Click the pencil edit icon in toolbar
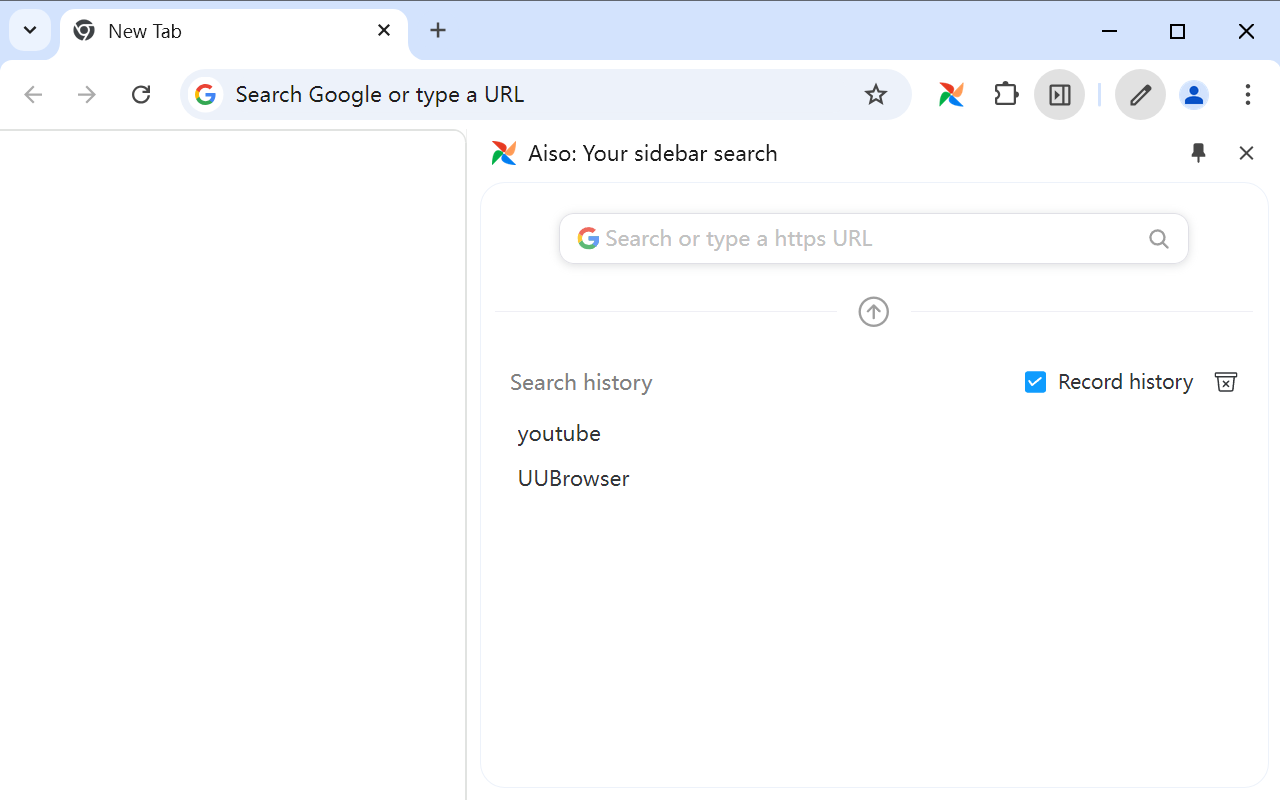Screen dimensions: 1280x800 pos(1140,95)
